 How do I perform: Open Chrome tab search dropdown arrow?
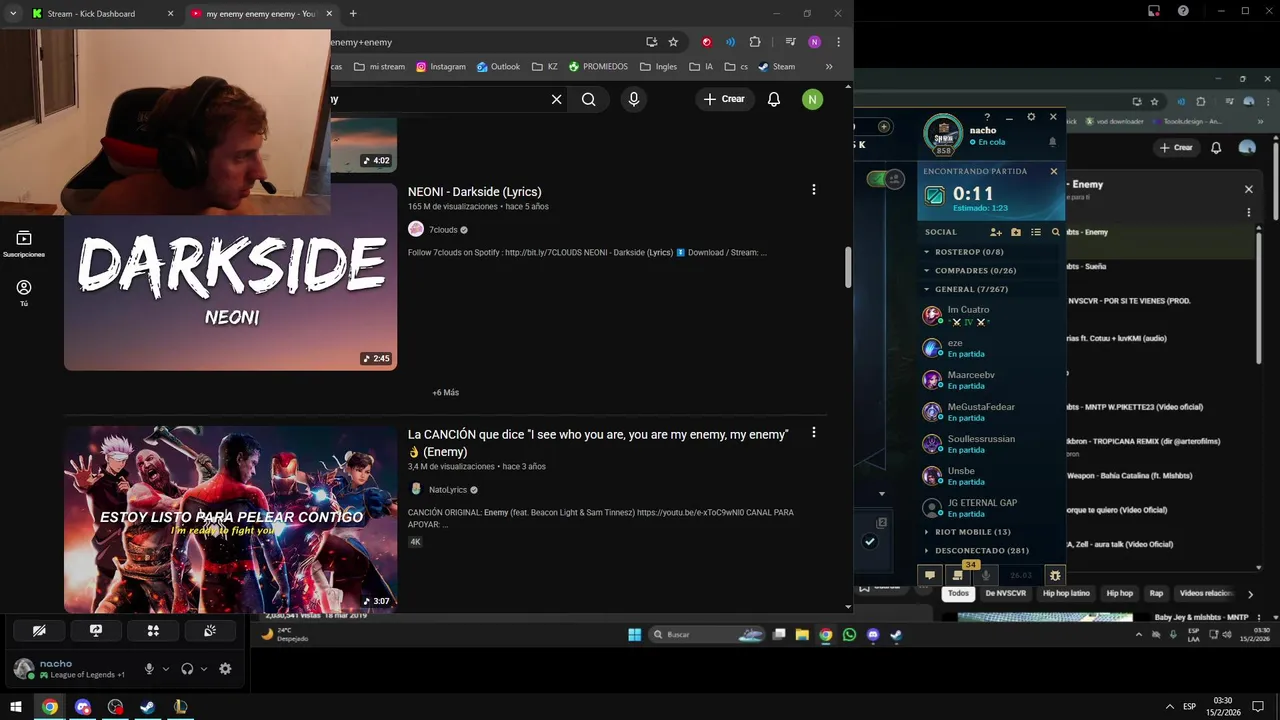pyautogui.click(x=13, y=13)
